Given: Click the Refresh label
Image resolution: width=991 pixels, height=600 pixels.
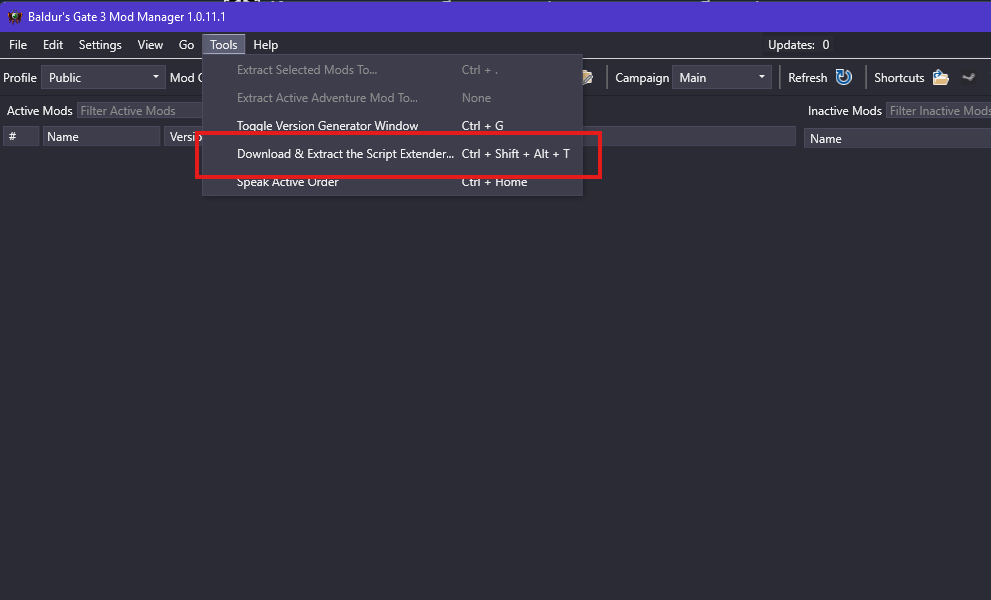Looking at the screenshot, I should 807,78.
